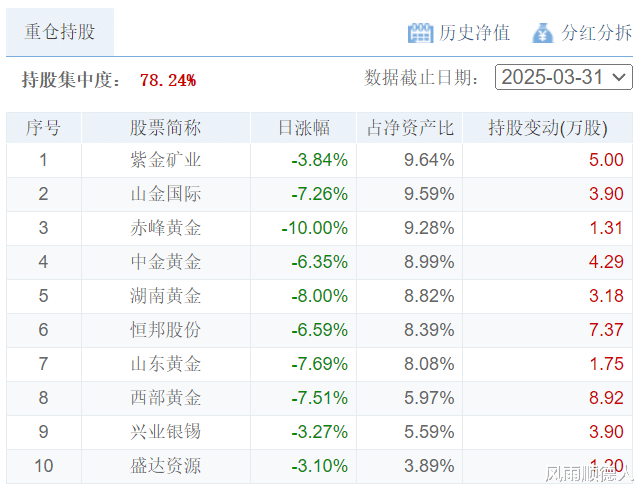Image resolution: width=644 pixels, height=495 pixels.
Task: Click the 持股集中度 value 78.24%
Action: coord(168,80)
